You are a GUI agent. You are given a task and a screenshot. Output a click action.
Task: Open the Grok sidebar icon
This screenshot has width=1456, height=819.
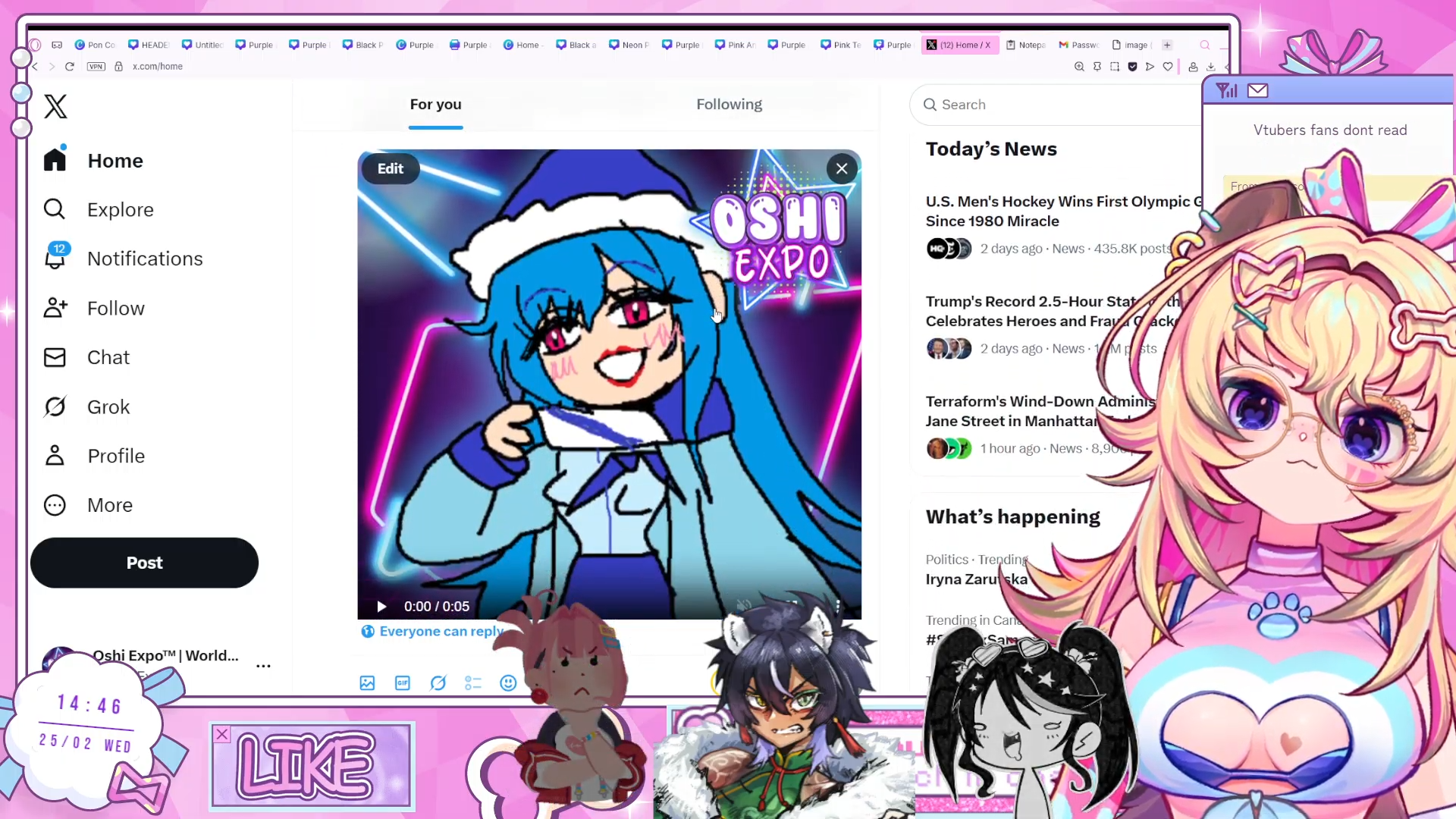(x=55, y=407)
